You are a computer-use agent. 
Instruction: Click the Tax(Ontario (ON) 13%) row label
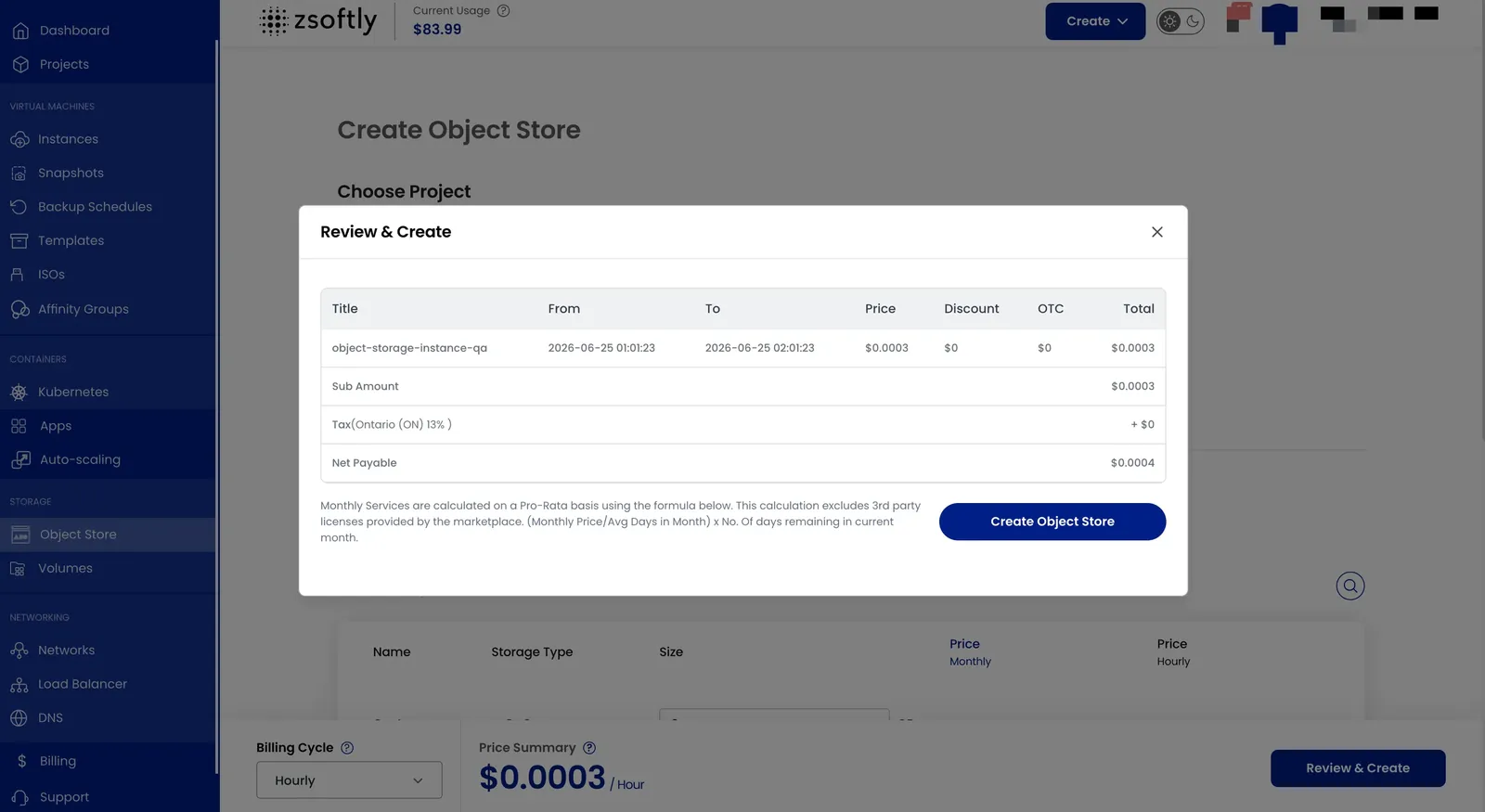click(x=392, y=425)
